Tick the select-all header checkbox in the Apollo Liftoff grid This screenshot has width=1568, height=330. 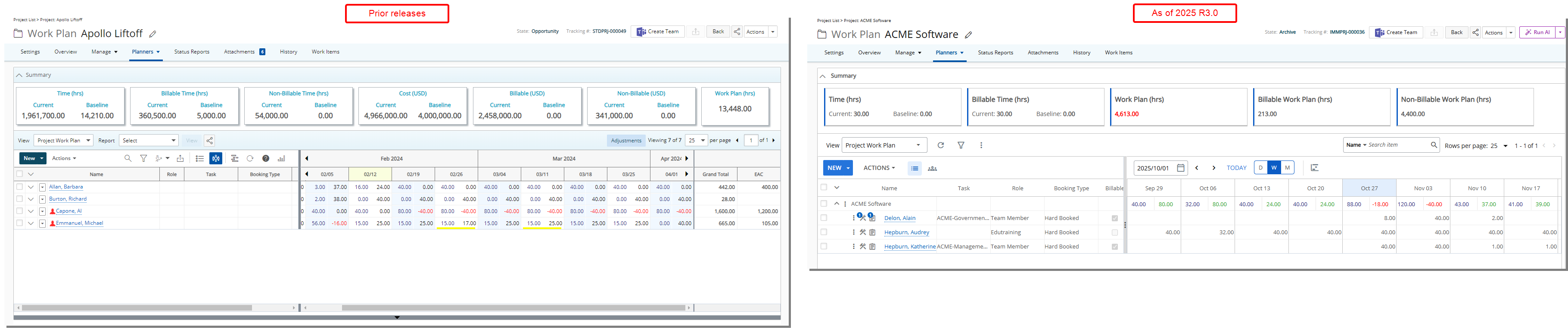coord(19,174)
